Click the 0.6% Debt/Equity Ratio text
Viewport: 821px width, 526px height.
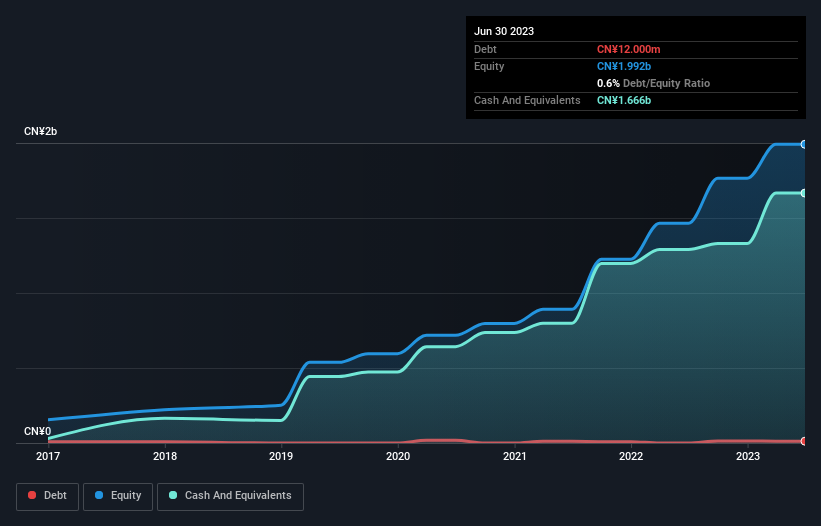point(653,83)
